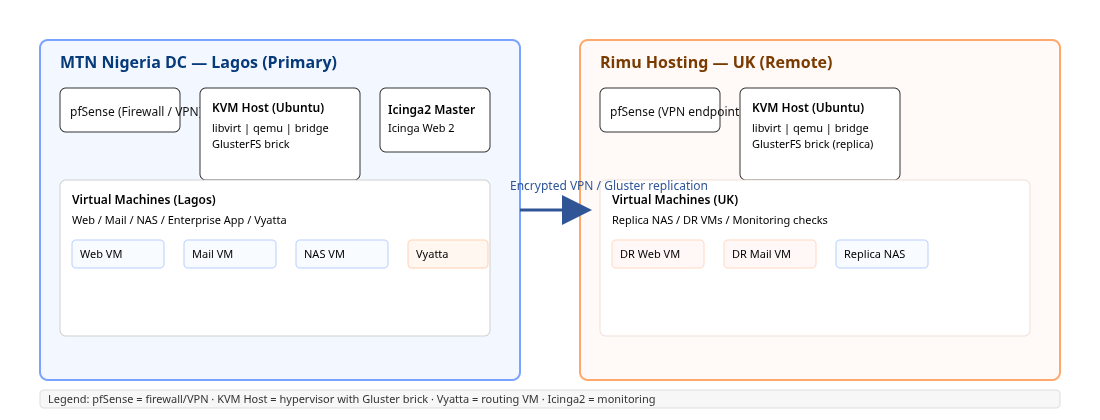Click the MTN Nigeria DC — Lagos title
The image size is (1100, 420).
click(x=198, y=62)
